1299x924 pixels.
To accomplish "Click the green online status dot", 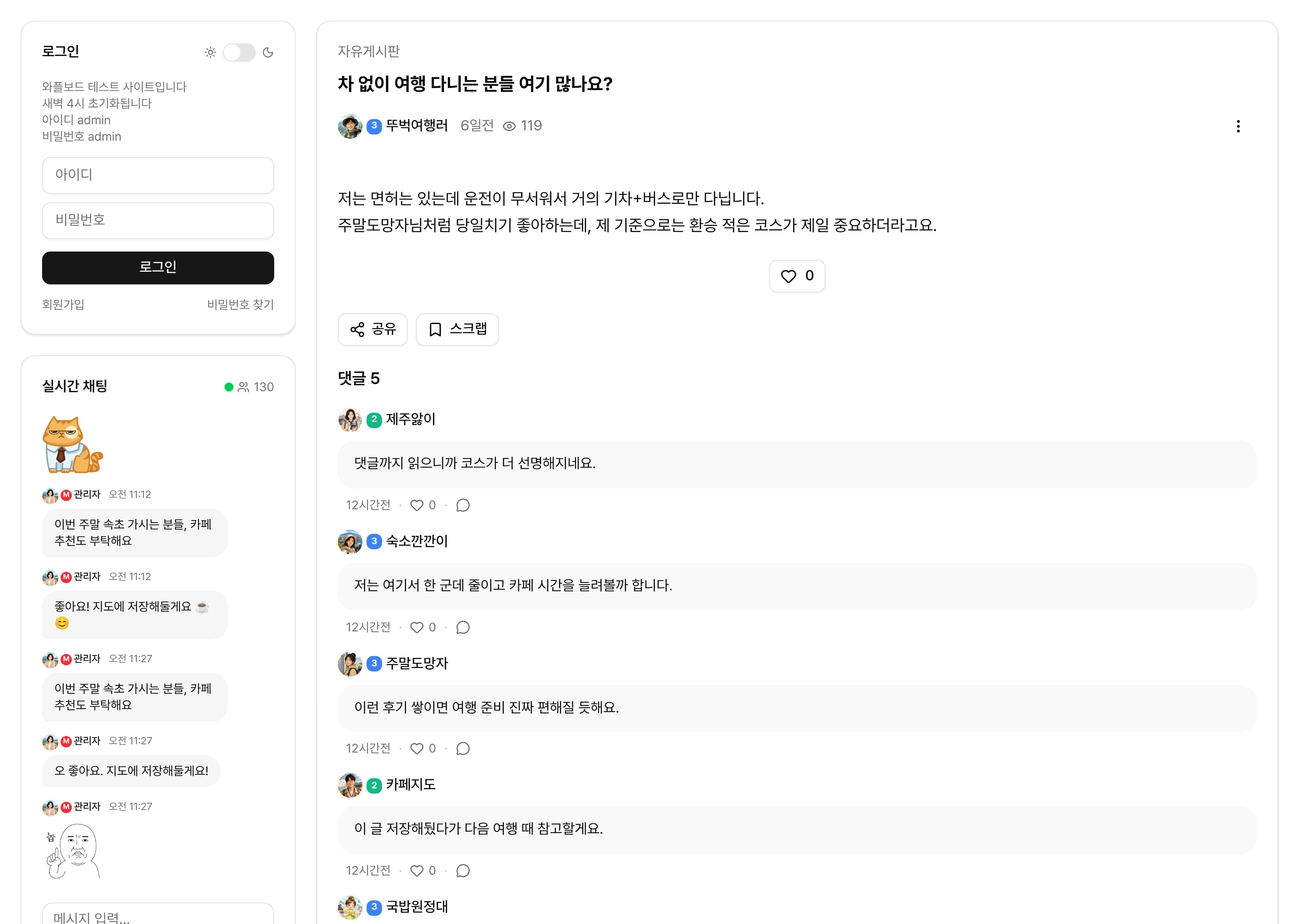I will [229, 387].
